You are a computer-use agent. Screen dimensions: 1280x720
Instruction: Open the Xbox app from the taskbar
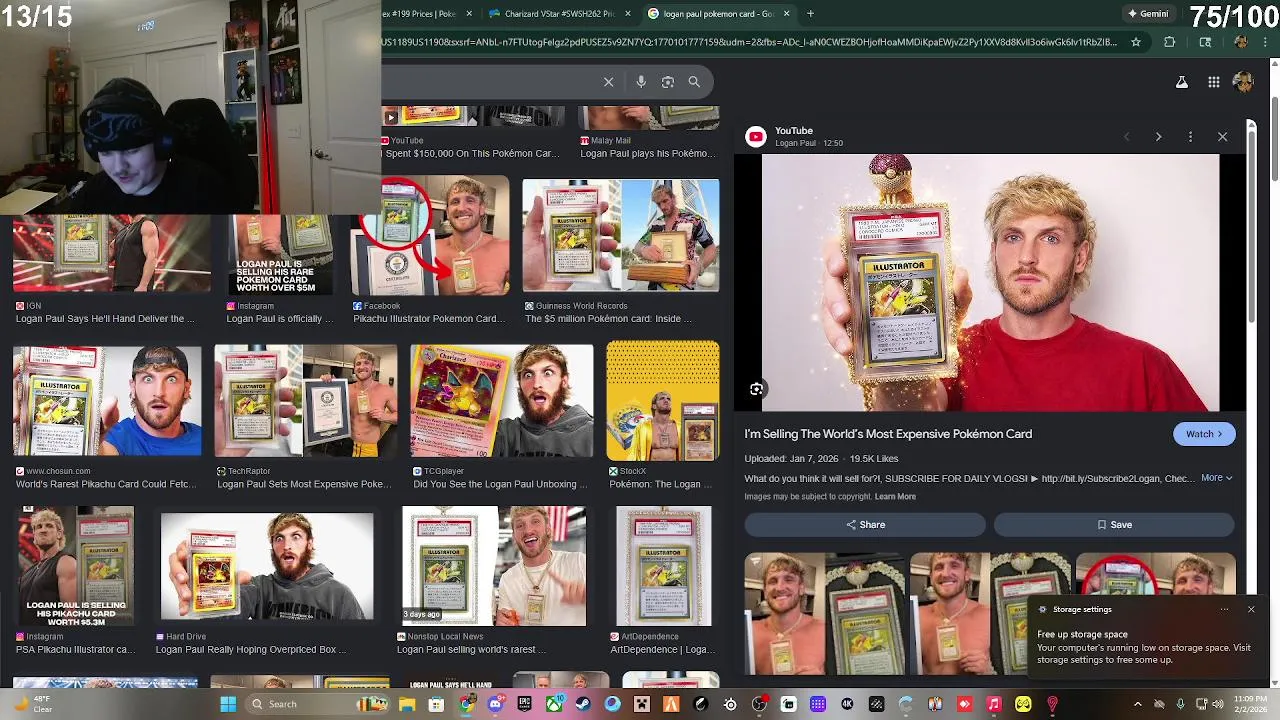(555, 704)
